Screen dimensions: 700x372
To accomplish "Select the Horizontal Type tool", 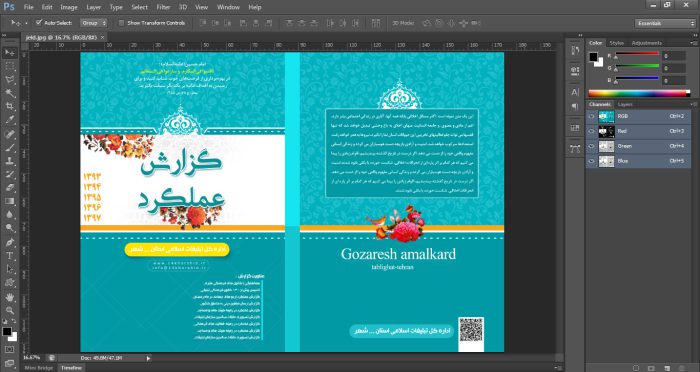I will pos(10,256).
